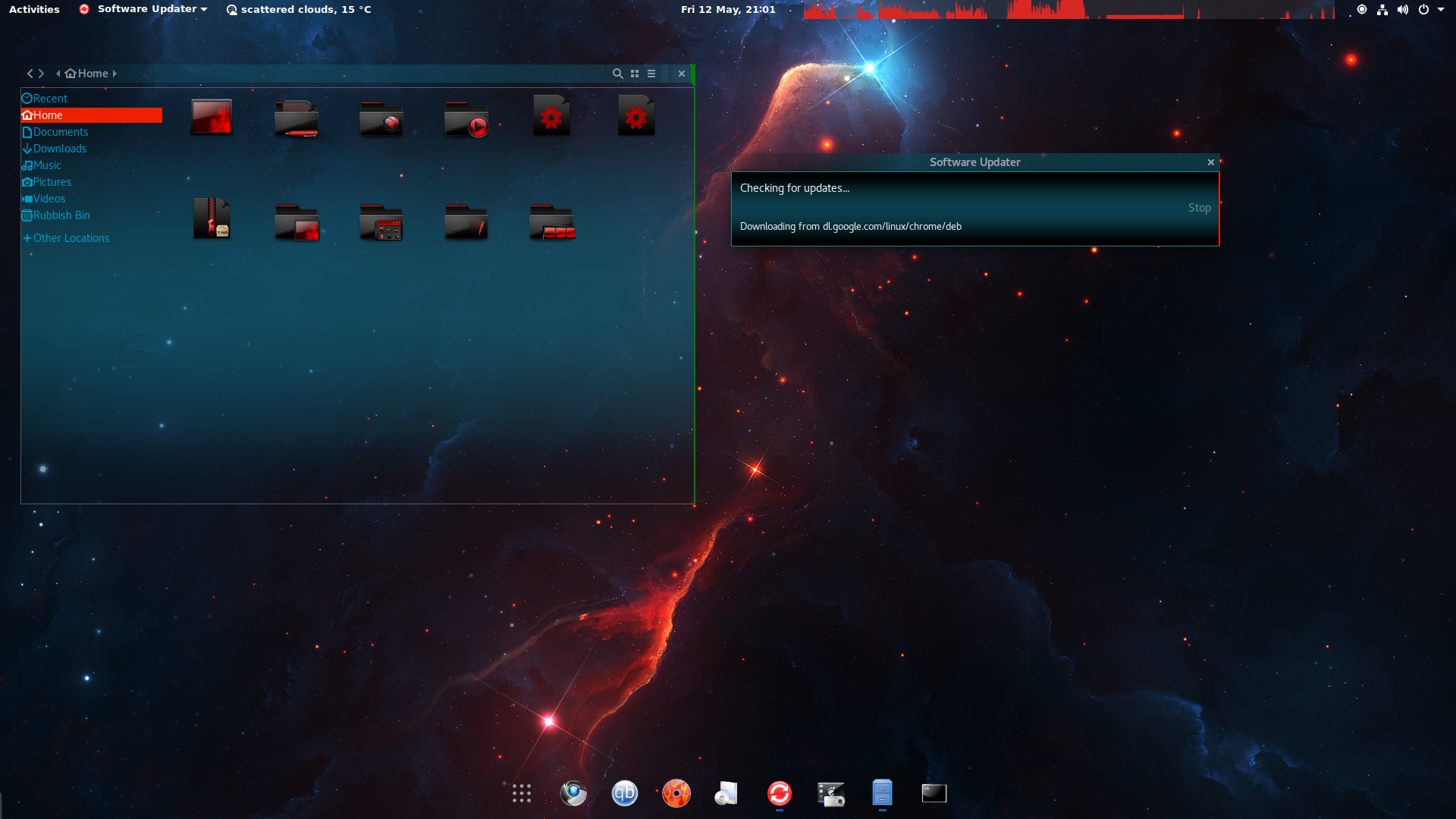This screenshot has width=1456, height=819.
Task: Open the scattered clouds weather indicator
Action: coord(299,9)
